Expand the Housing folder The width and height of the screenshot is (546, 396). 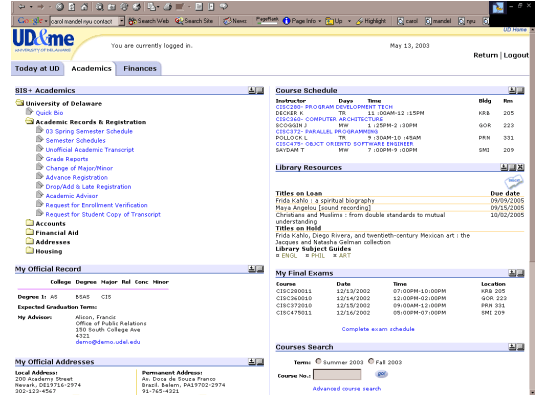(30, 250)
